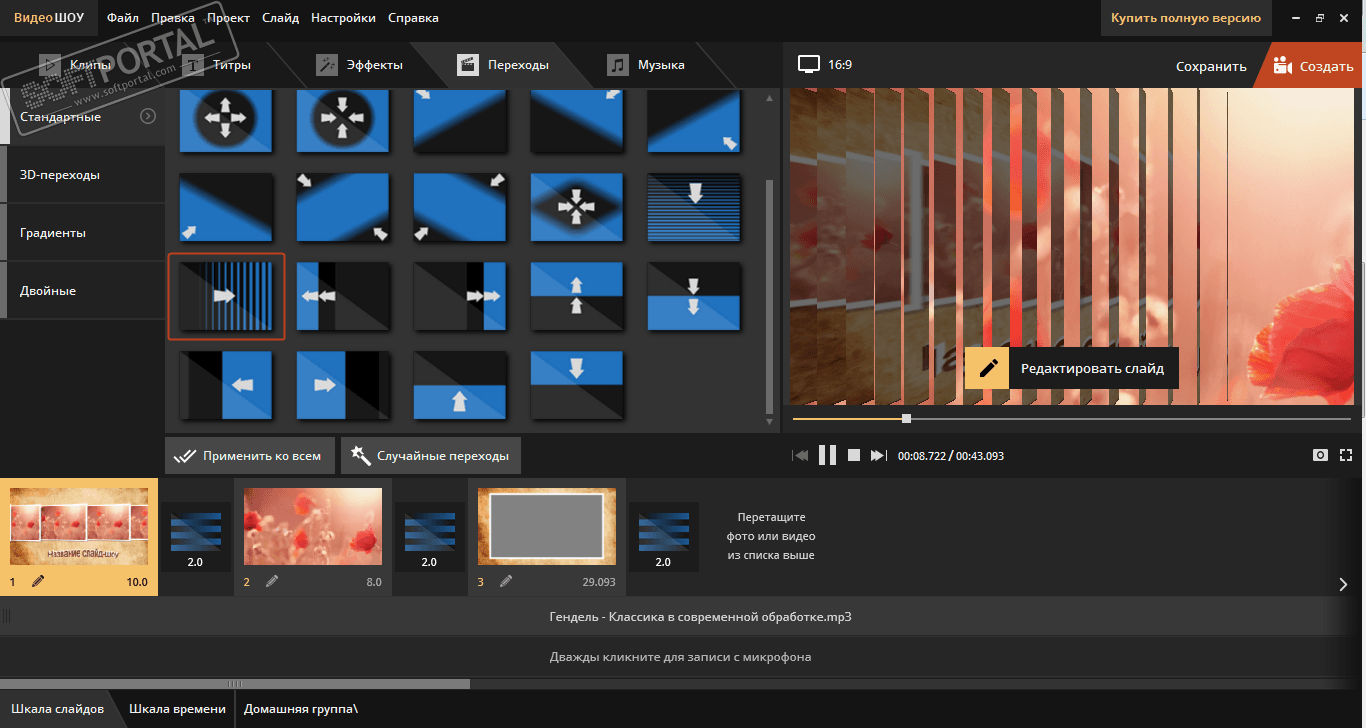Switch to the Музыка tab
Image resolution: width=1366 pixels, height=728 pixels.
tap(647, 65)
